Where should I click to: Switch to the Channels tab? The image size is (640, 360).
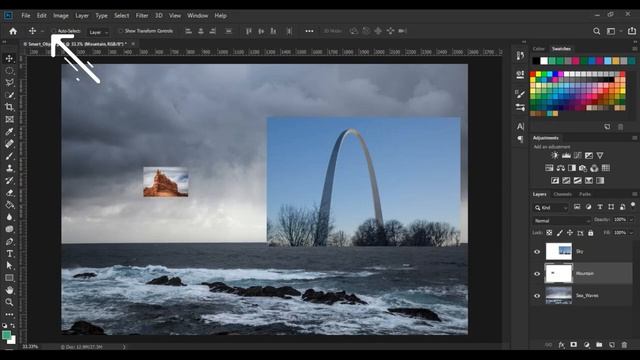click(562, 194)
